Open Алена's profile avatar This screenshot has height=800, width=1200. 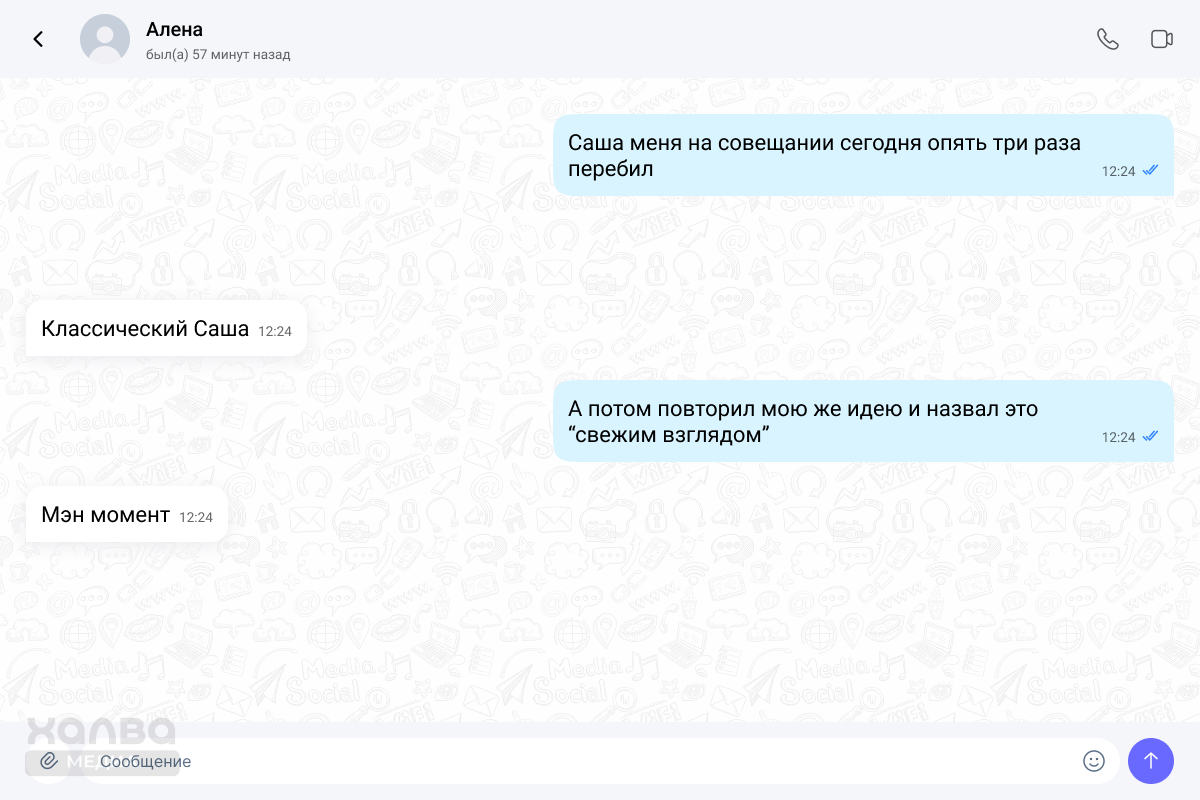pos(105,39)
